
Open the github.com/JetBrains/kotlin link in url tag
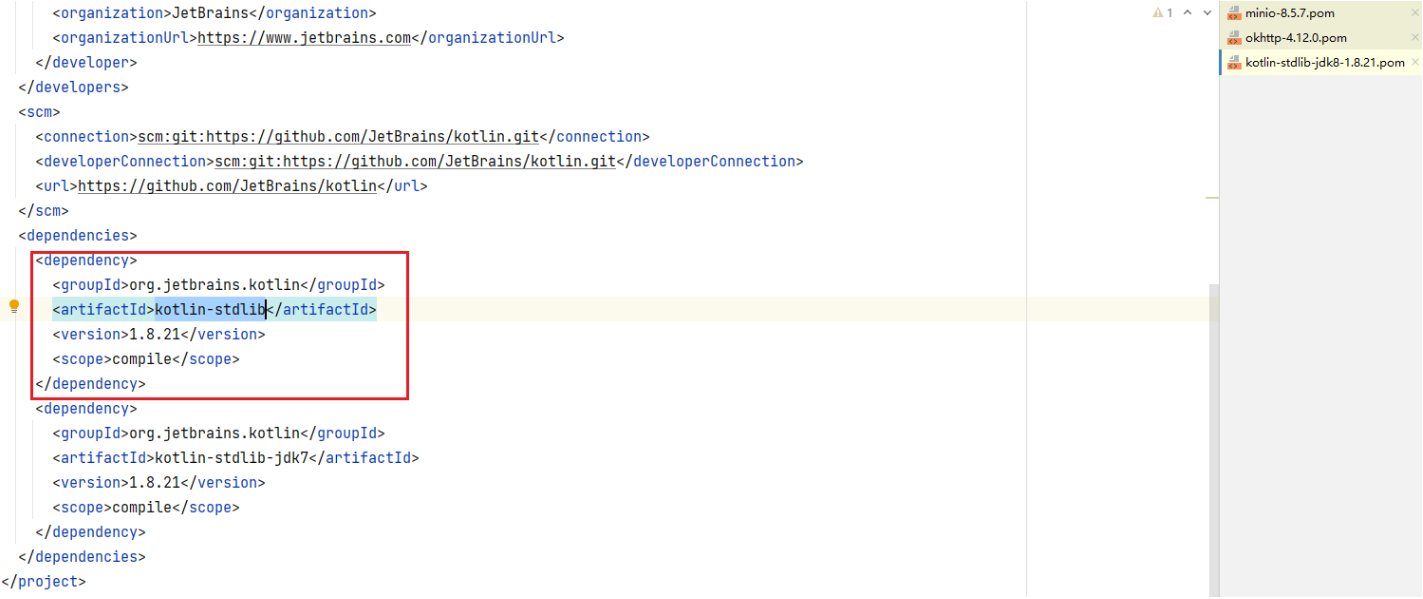click(x=227, y=186)
